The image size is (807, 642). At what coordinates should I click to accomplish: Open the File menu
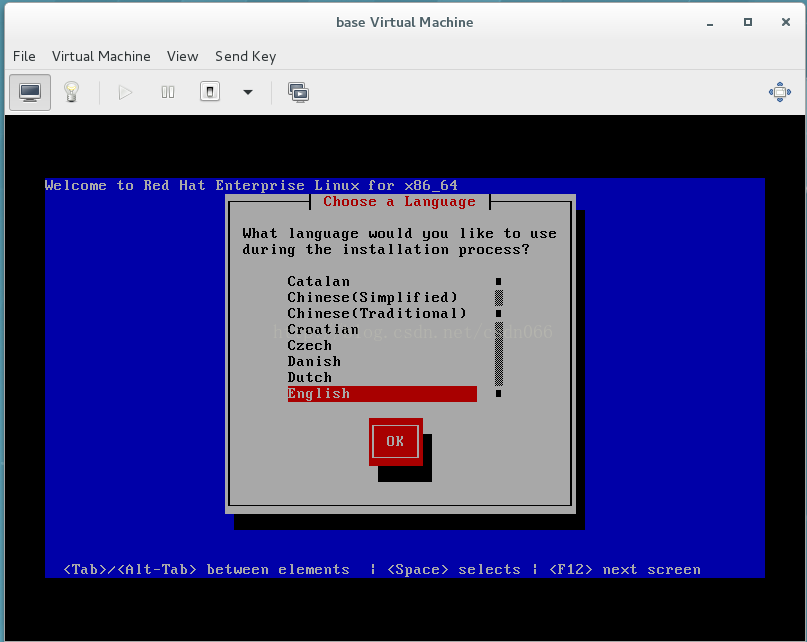(x=24, y=56)
